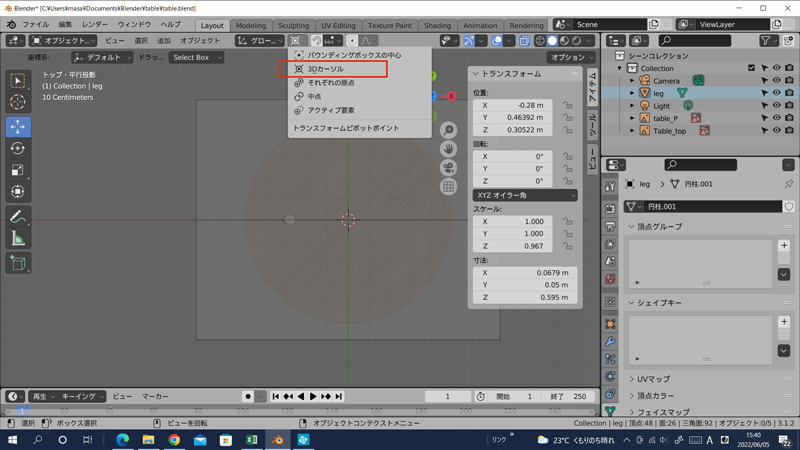Screen dimensions: 800x450
Task: Toggle lock on Location X
Action: pos(567,105)
